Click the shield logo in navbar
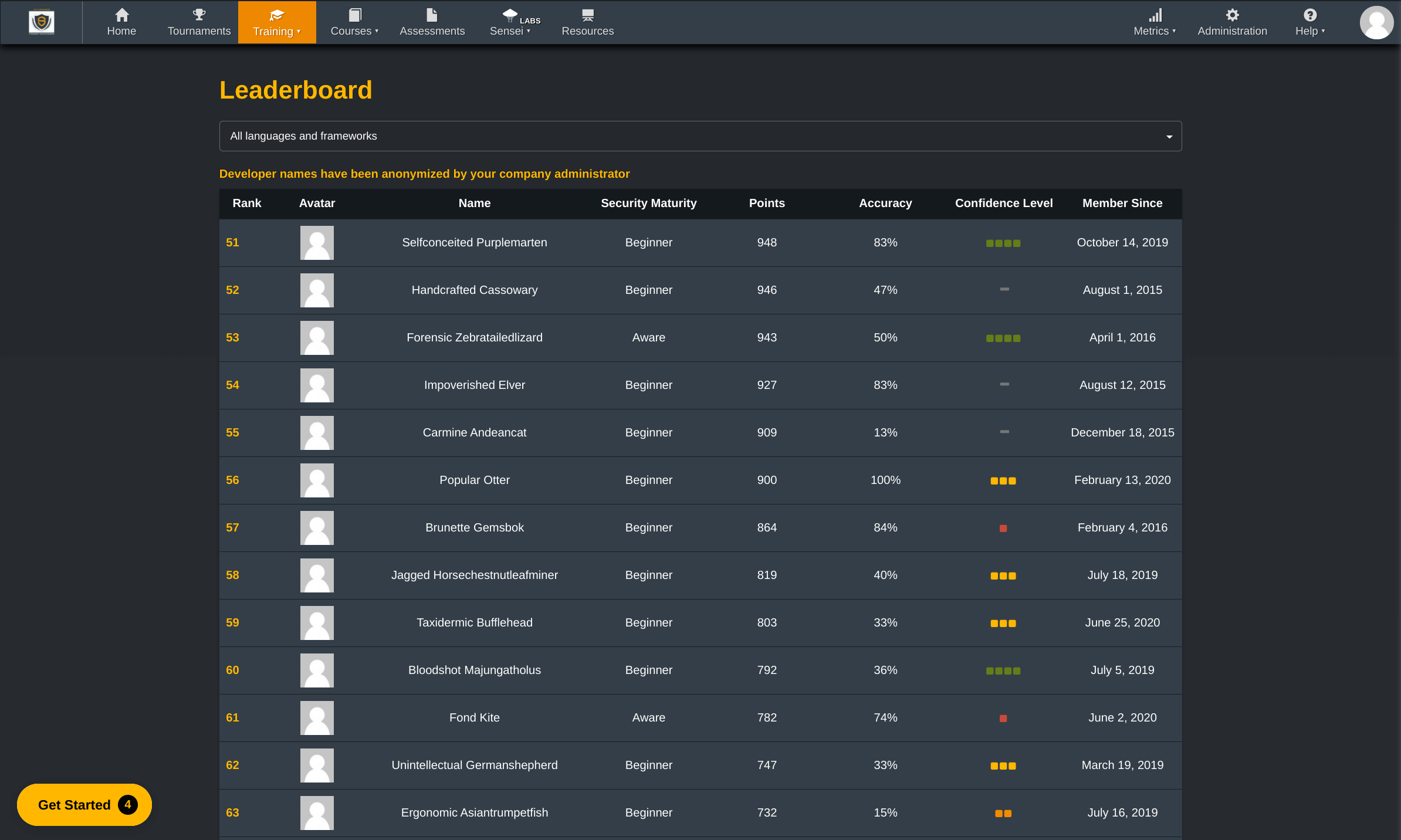 (42, 22)
